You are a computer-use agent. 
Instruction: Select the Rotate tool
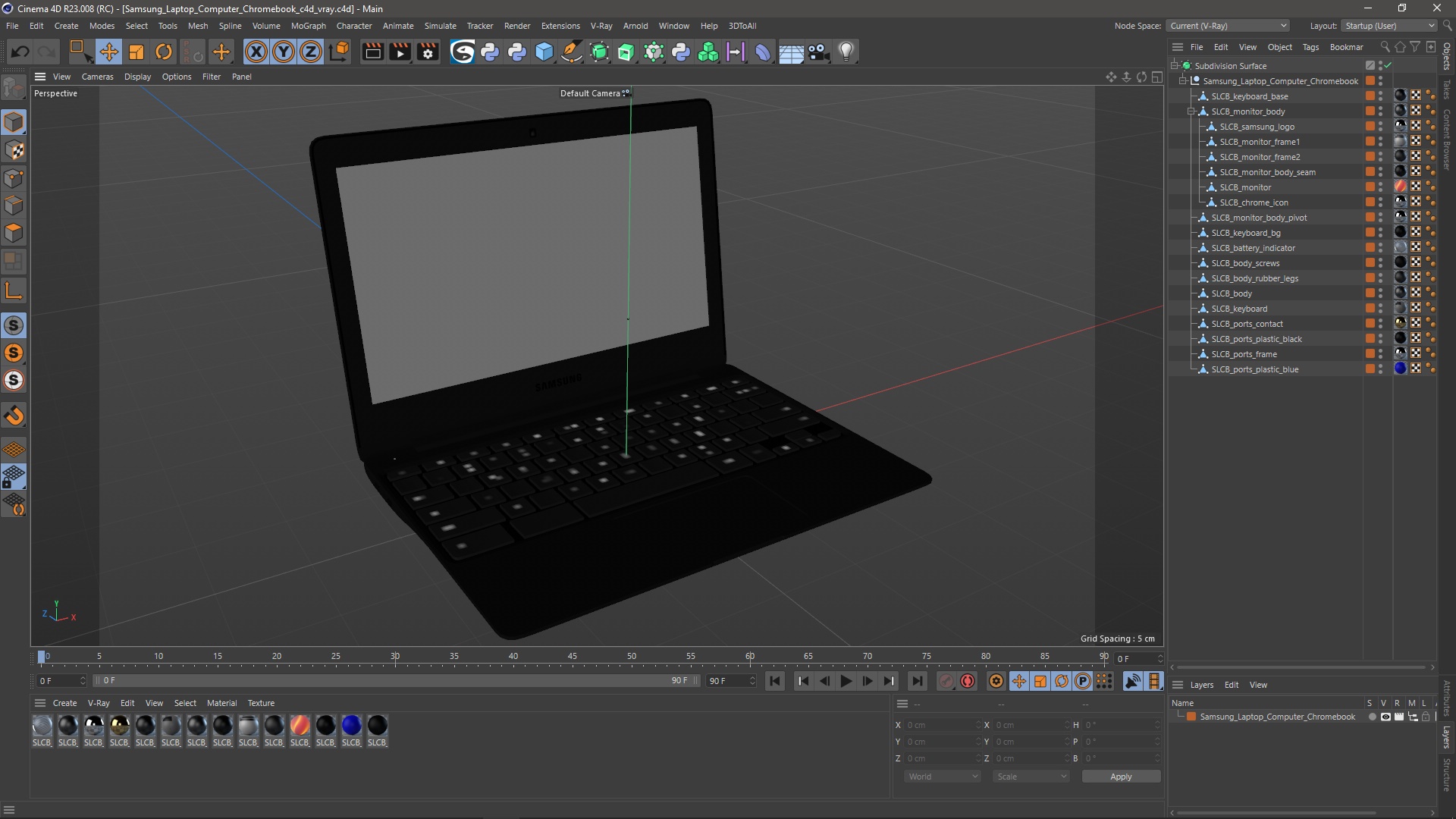click(x=164, y=52)
